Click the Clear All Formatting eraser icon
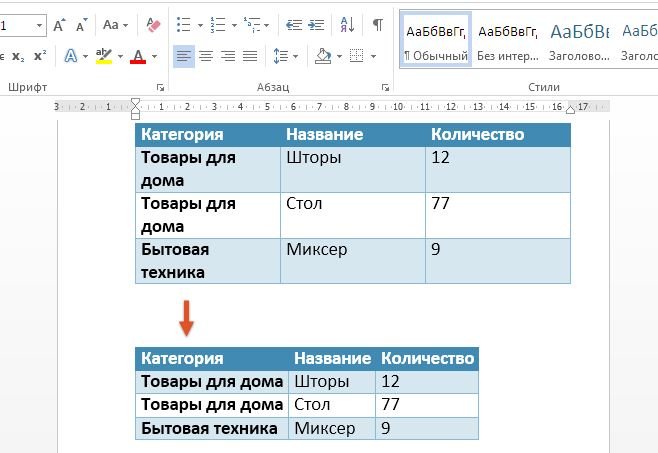The width and height of the screenshot is (658, 453). pos(152,24)
